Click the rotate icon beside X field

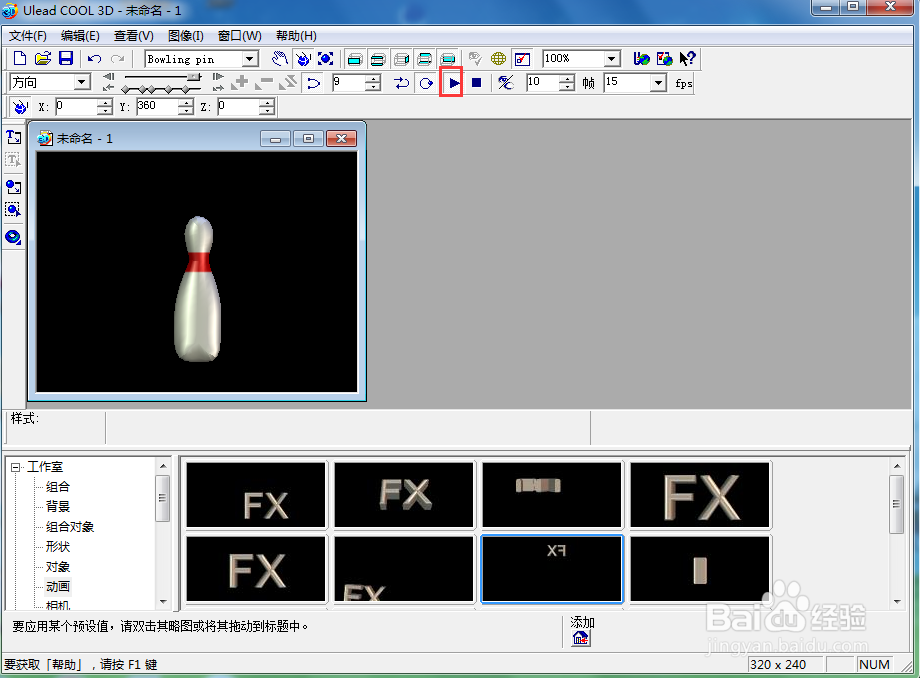[x=20, y=107]
